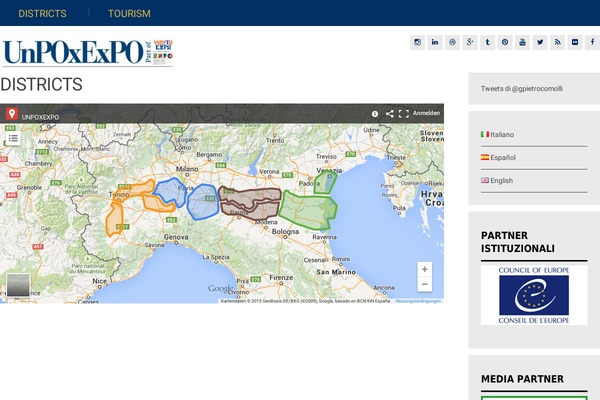
Task: Open the Flickr social icon
Action: click(575, 42)
